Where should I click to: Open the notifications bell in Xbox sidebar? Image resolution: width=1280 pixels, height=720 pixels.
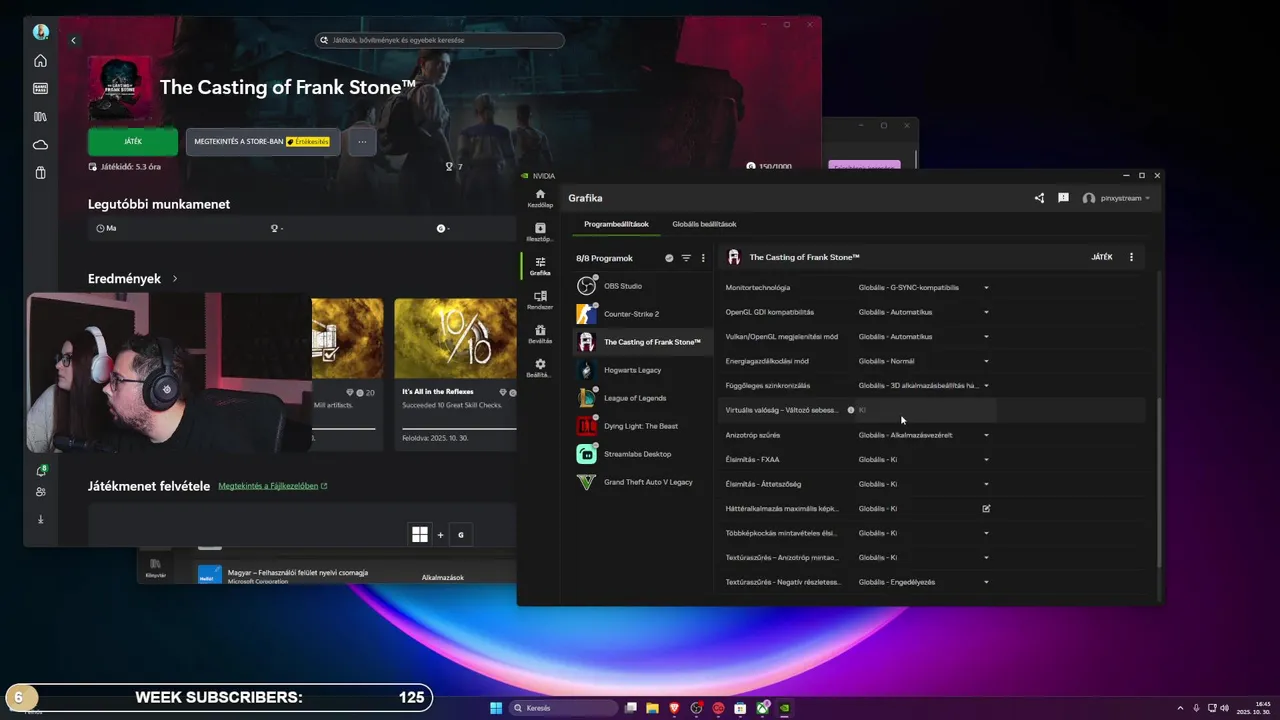pyautogui.click(x=41, y=470)
